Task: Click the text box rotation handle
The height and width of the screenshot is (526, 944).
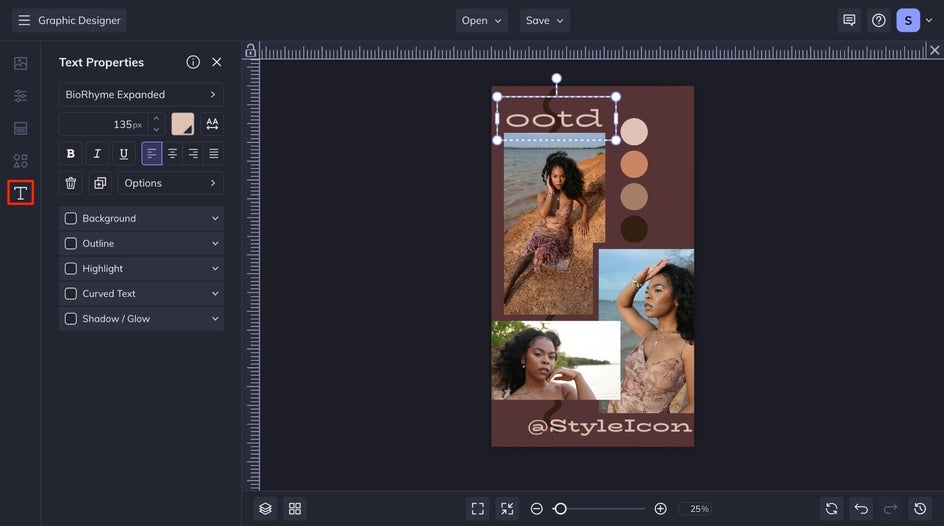Action: click(556, 78)
